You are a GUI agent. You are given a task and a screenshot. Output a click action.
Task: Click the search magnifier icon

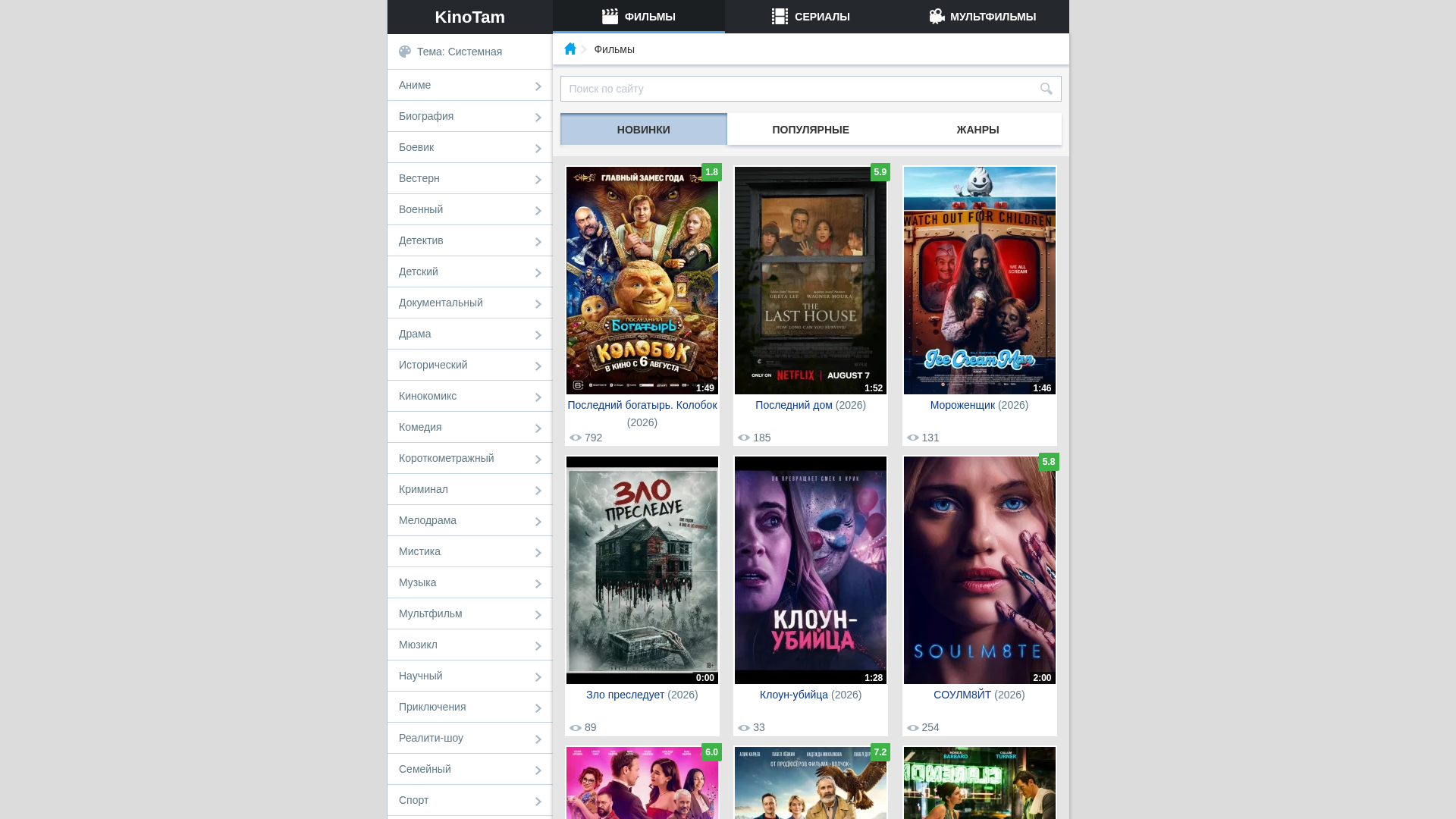click(x=1046, y=89)
